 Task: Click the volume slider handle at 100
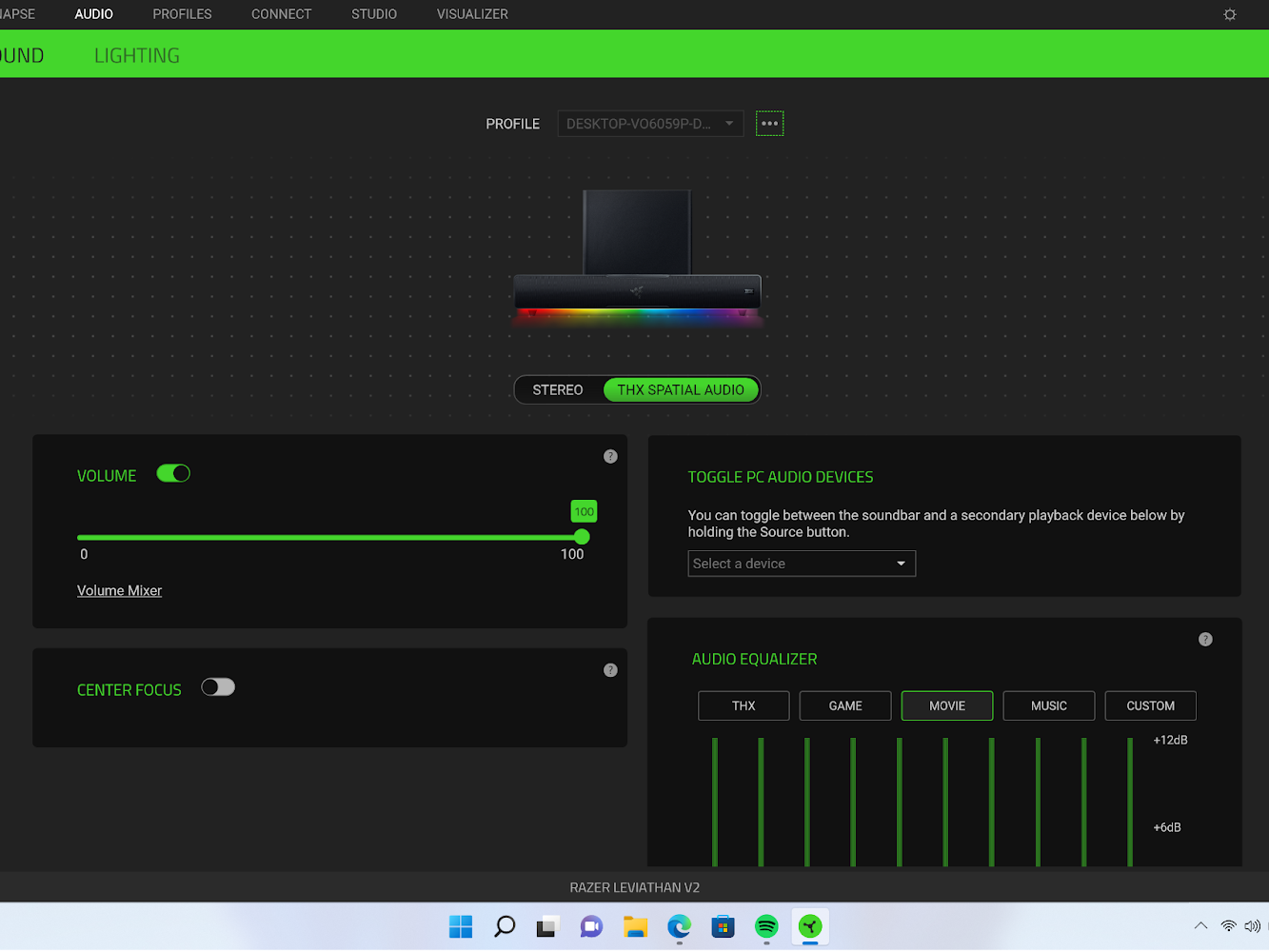(x=582, y=538)
